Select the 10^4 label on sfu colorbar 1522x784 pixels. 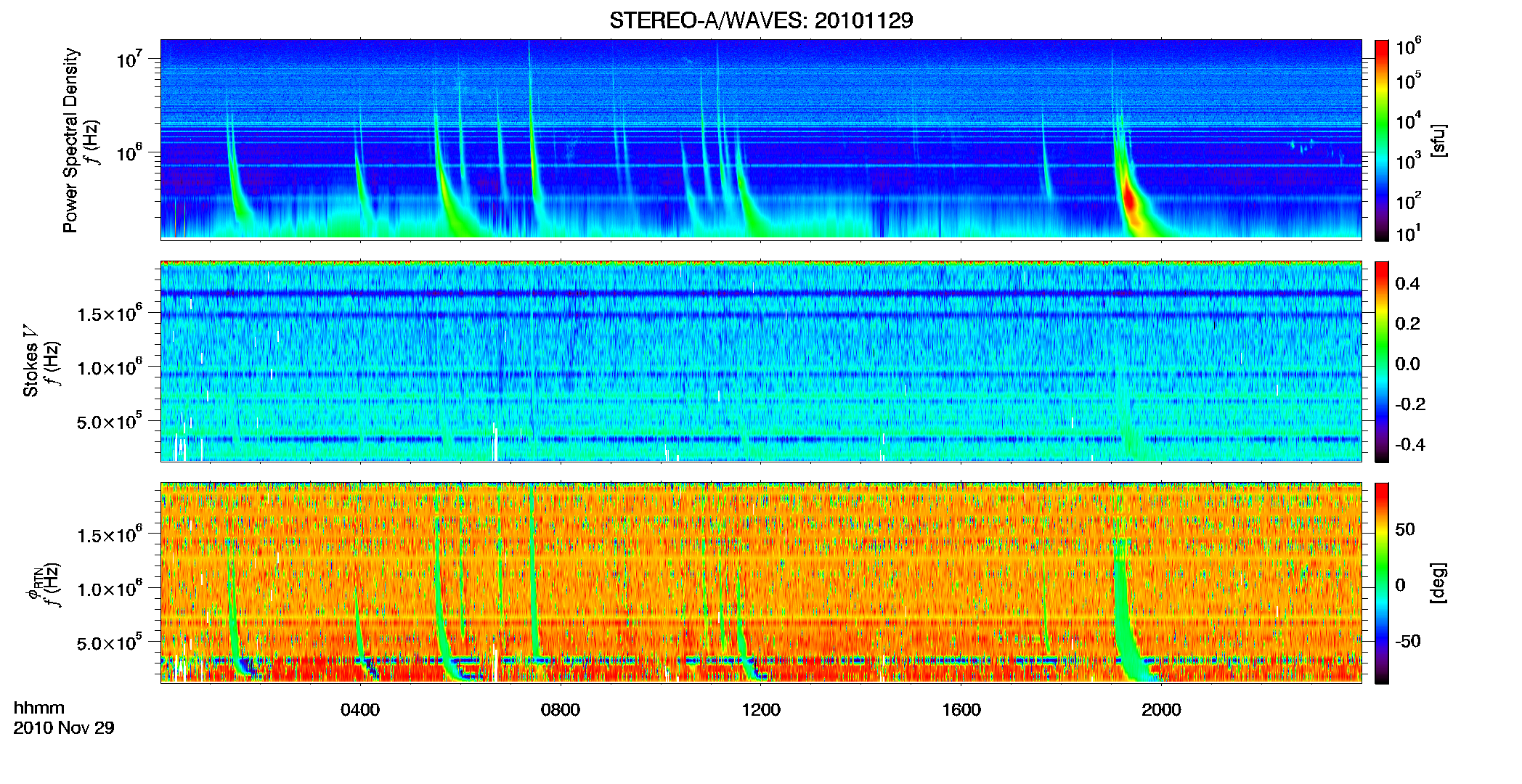(x=1409, y=121)
